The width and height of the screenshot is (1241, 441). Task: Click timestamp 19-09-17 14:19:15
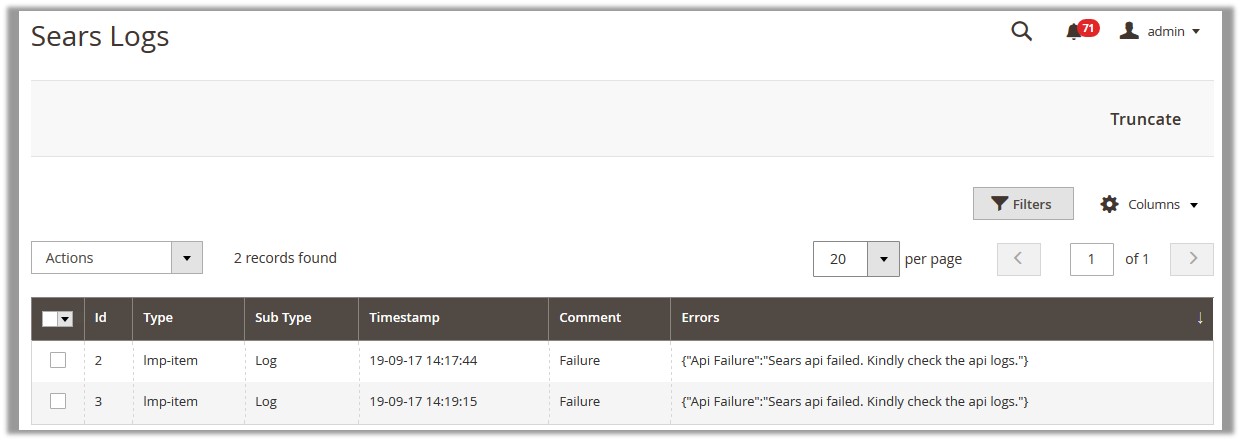pos(423,401)
